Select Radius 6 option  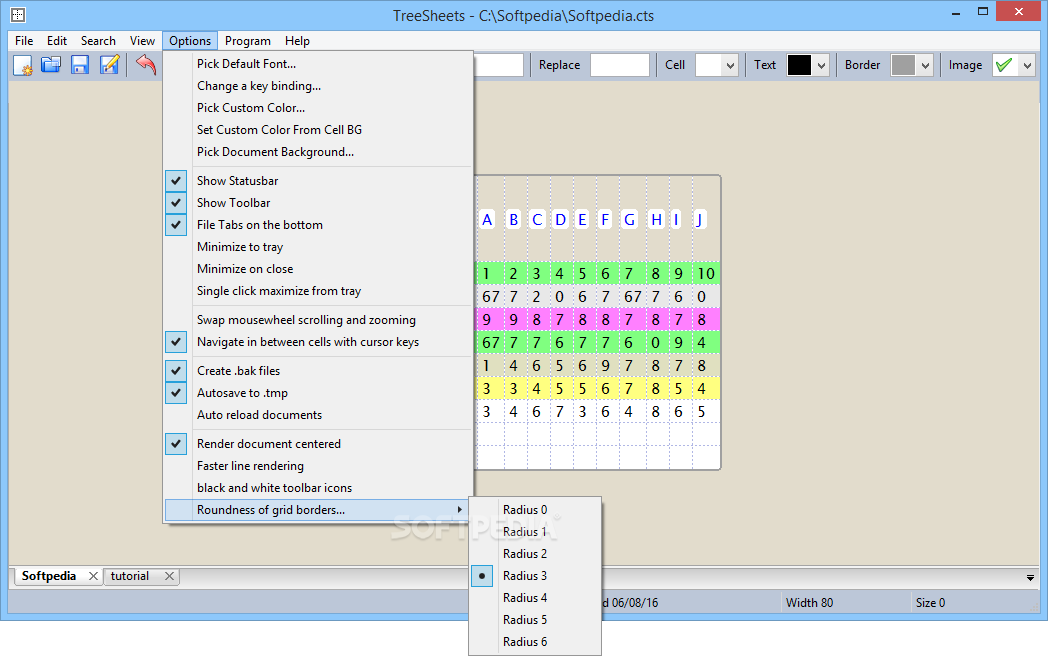(x=535, y=642)
